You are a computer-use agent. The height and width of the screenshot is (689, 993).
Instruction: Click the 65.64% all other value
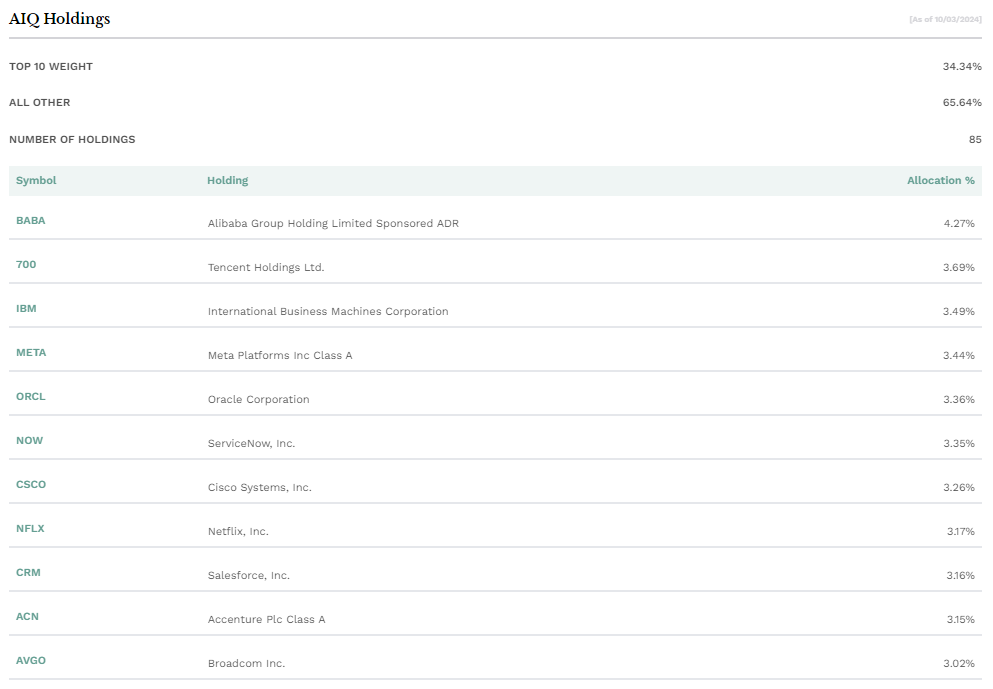[962, 103]
